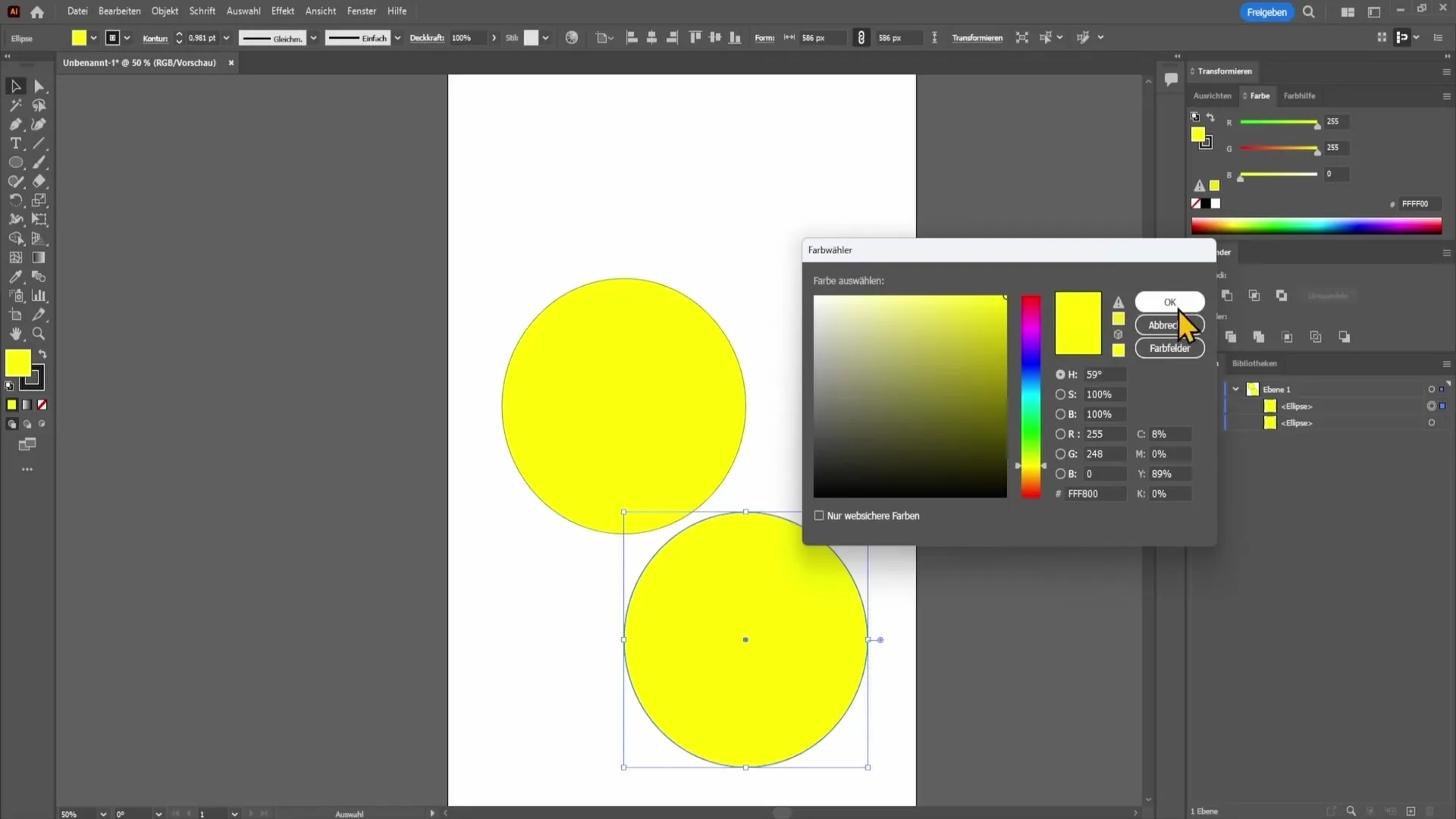Image resolution: width=1456 pixels, height=819 pixels.
Task: Click Abbrechen in Farbwähler dialog
Action: [x=1169, y=325]
